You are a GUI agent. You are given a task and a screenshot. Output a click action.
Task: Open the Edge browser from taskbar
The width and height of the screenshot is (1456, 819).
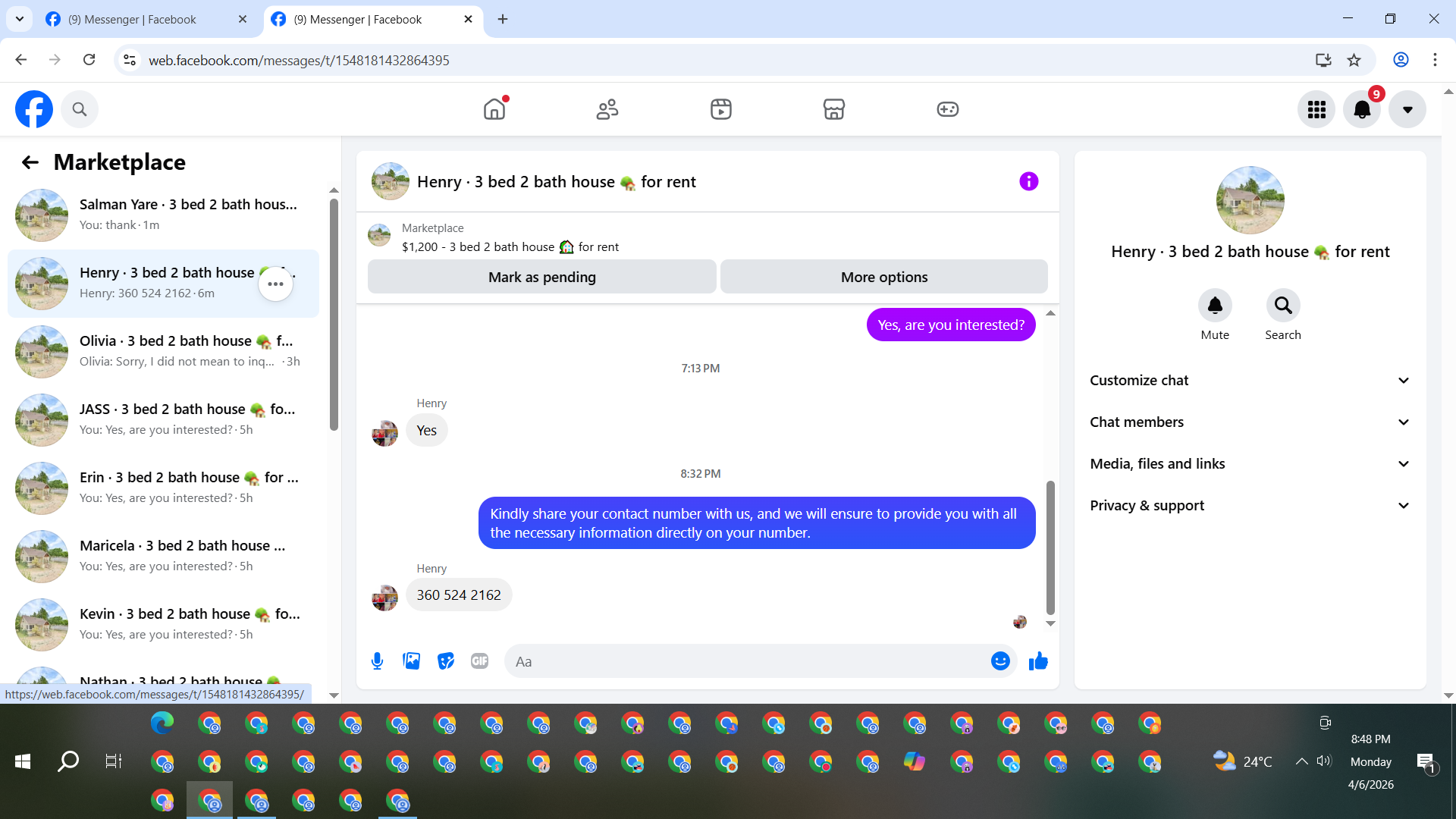(162, 723)
